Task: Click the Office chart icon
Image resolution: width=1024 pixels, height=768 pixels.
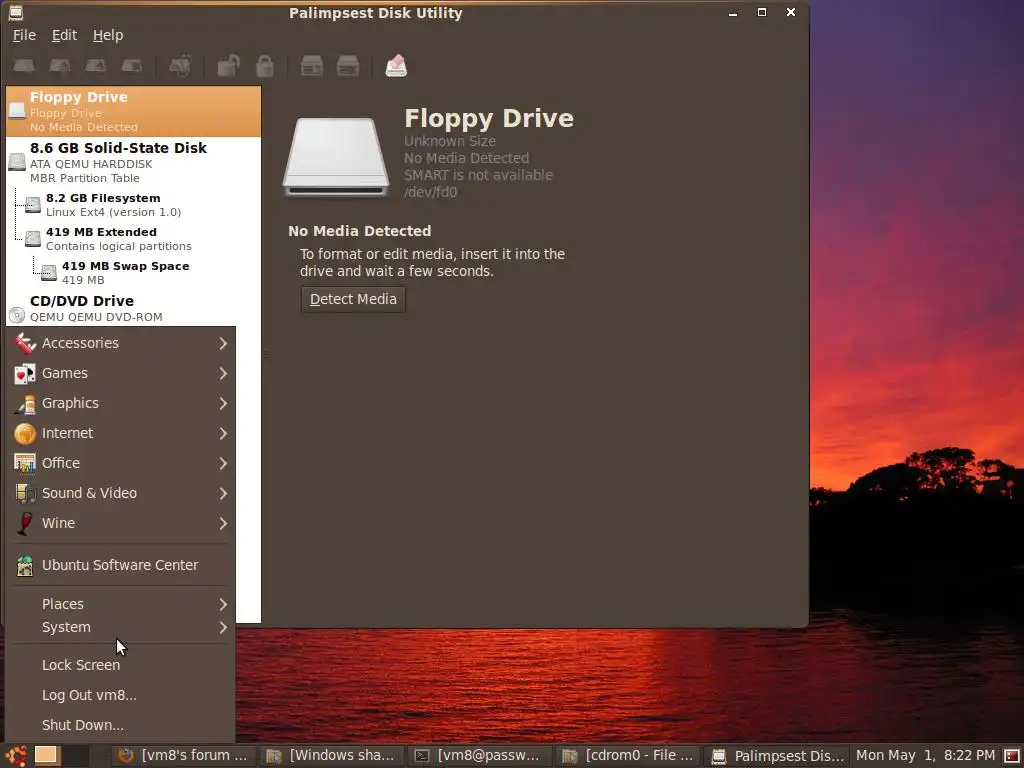Action: point(25,463)
